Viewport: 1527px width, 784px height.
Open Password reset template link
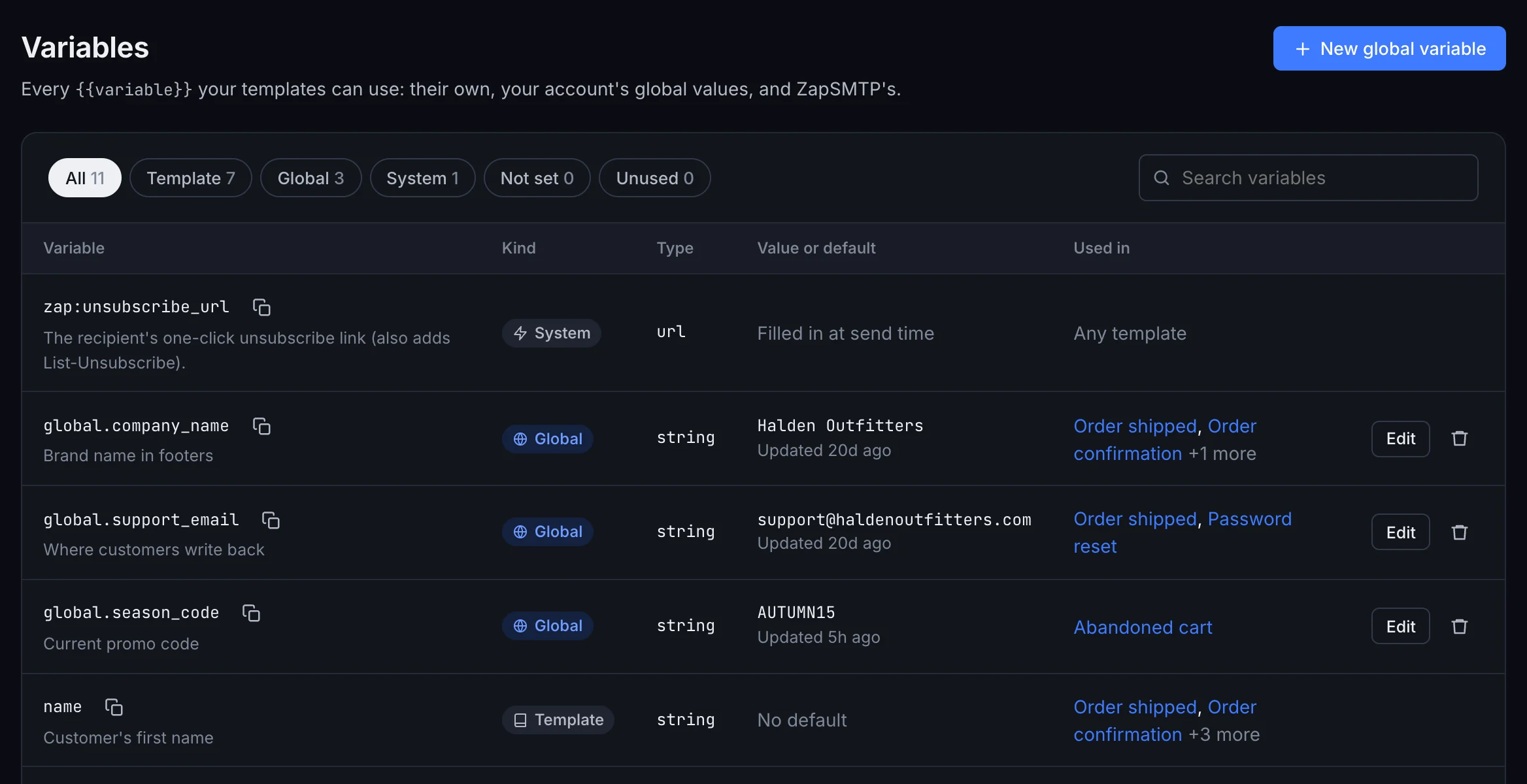pos(1183,532)
